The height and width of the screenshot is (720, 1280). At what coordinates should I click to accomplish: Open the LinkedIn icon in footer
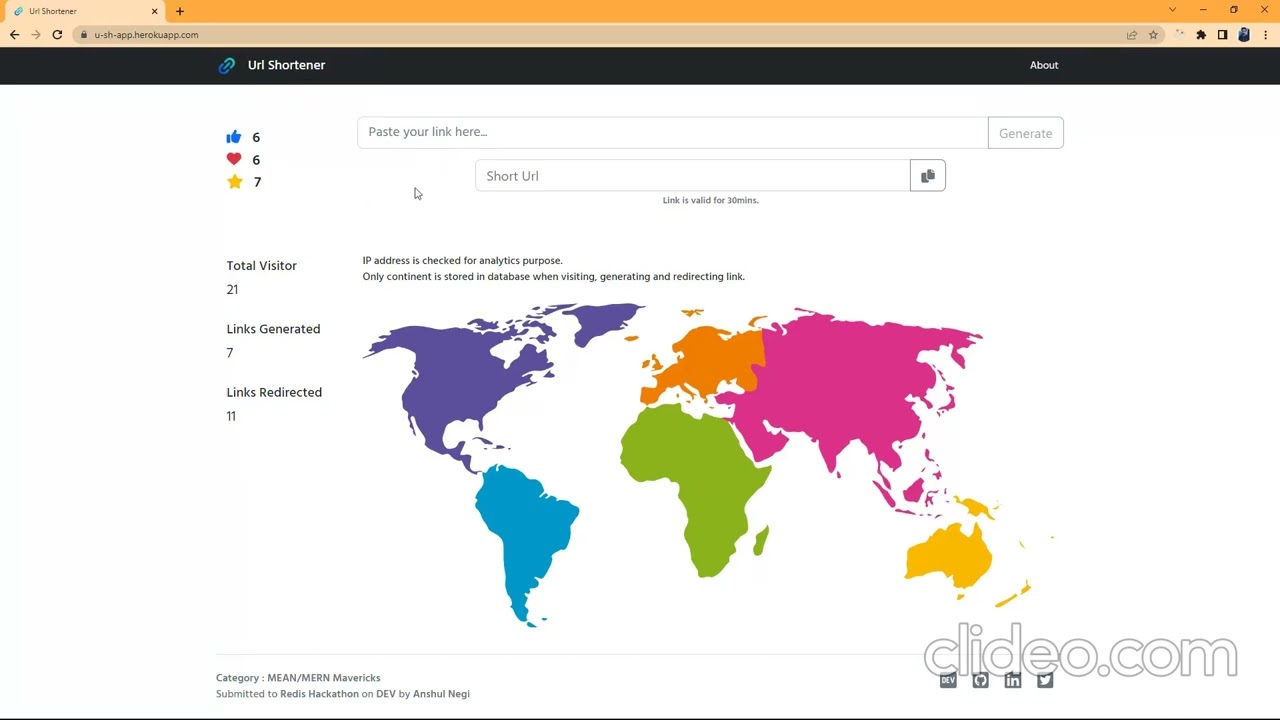[x=1013, y=680]
